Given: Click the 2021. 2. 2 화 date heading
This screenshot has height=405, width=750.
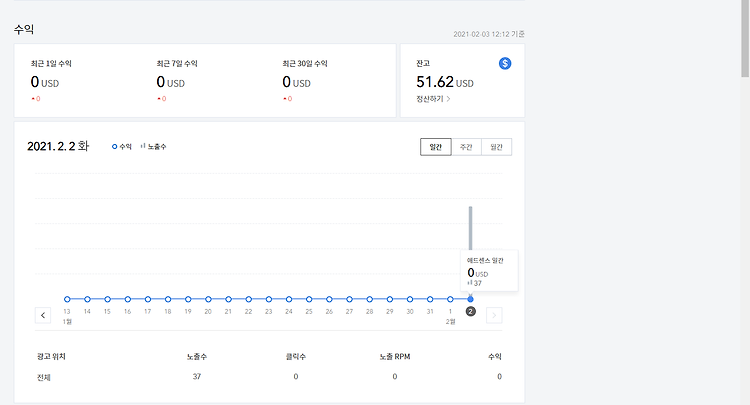Looking at the screenshot, I should 58,146.
